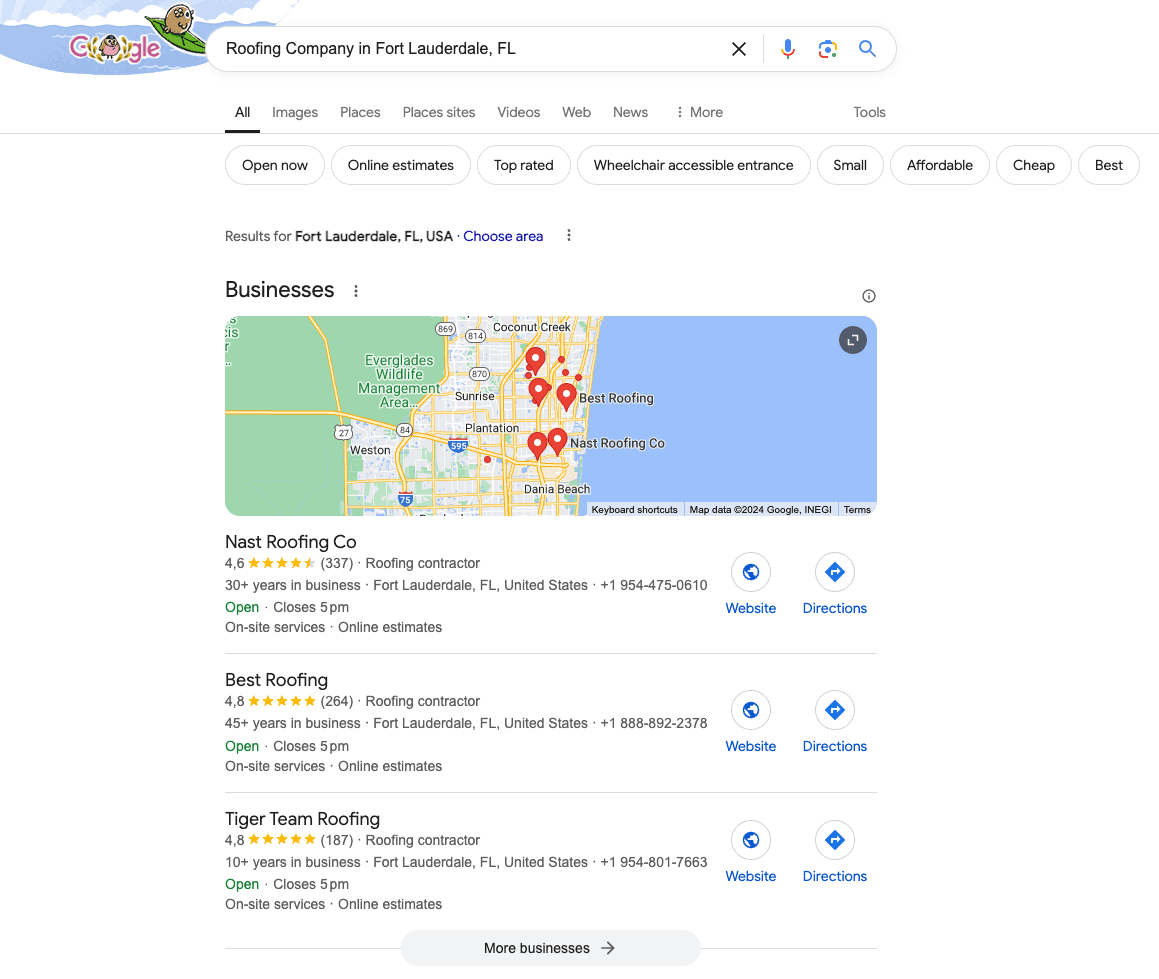Open the Tiger Team Roofing listing title

[x=302, y=819]
